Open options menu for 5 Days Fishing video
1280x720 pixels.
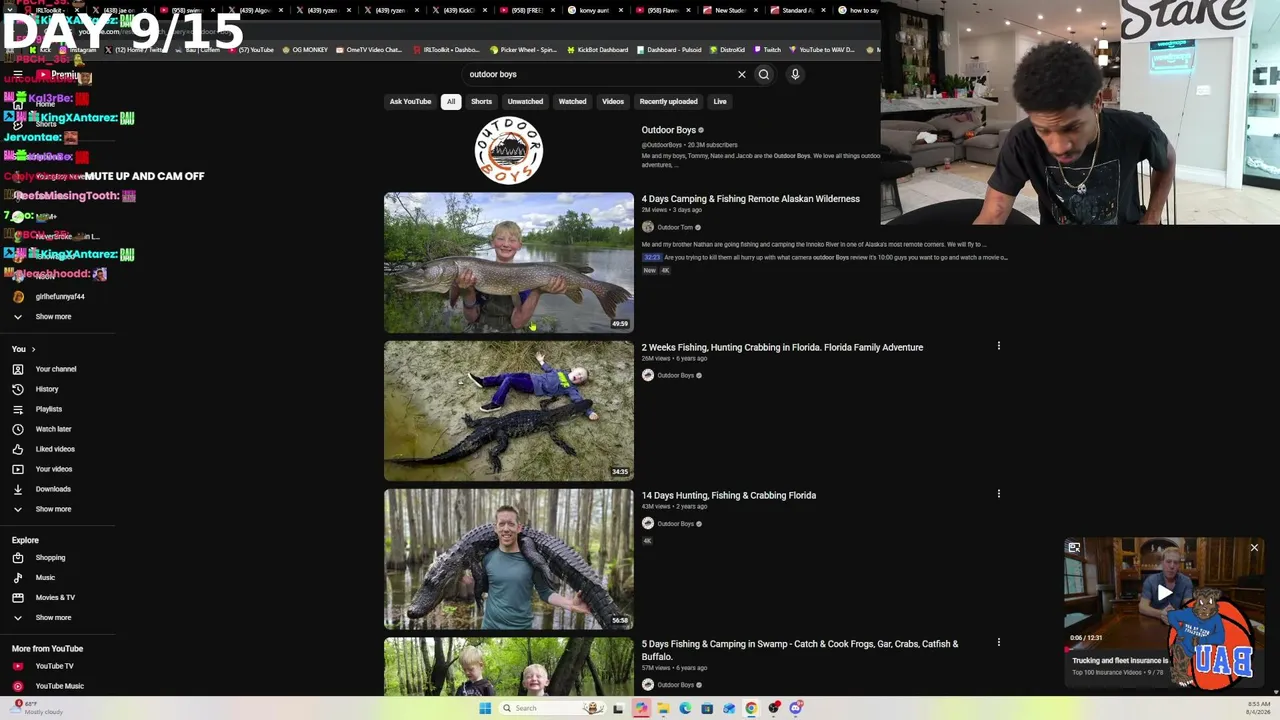[x=998, y=643]
